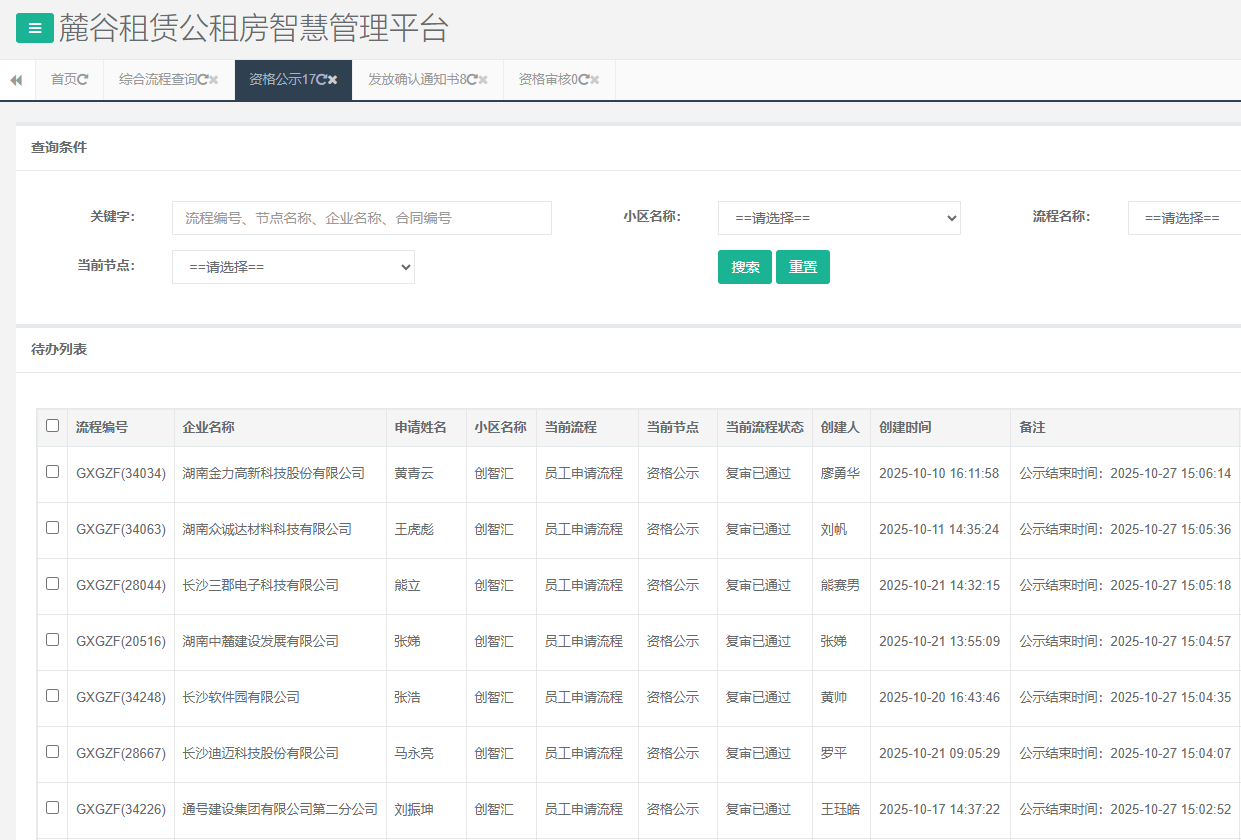
Task: Close the 综合流程查询 tab
Action: (x=213, y=80)
